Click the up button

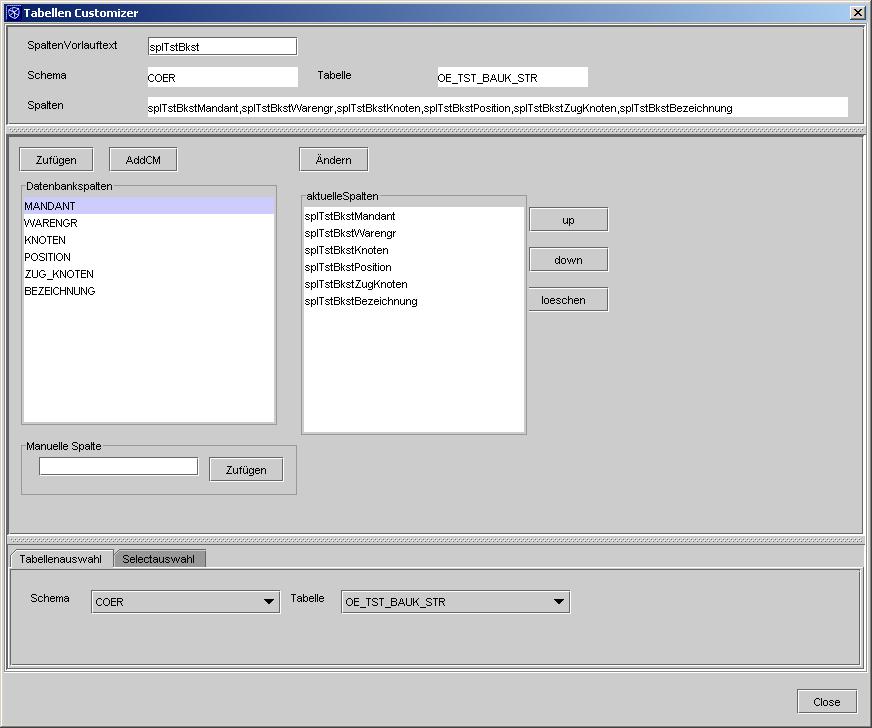coord(568,220)
